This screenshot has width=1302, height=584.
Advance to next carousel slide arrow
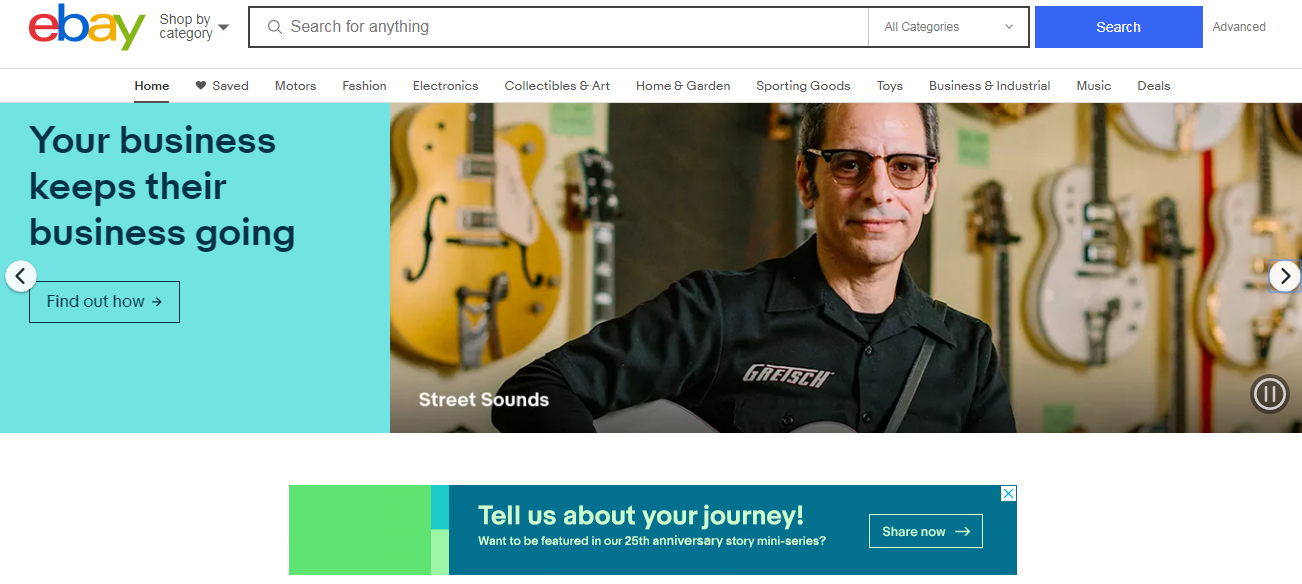tap(1285, 276)
